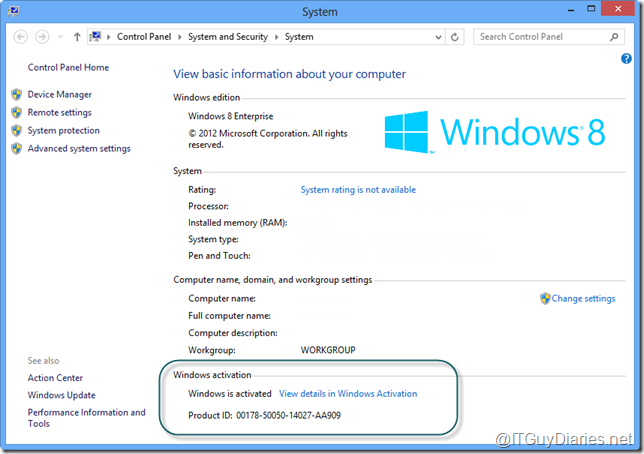Select System breadcrumb item
The width and height of the screenshot is (644, 454).
299,37
